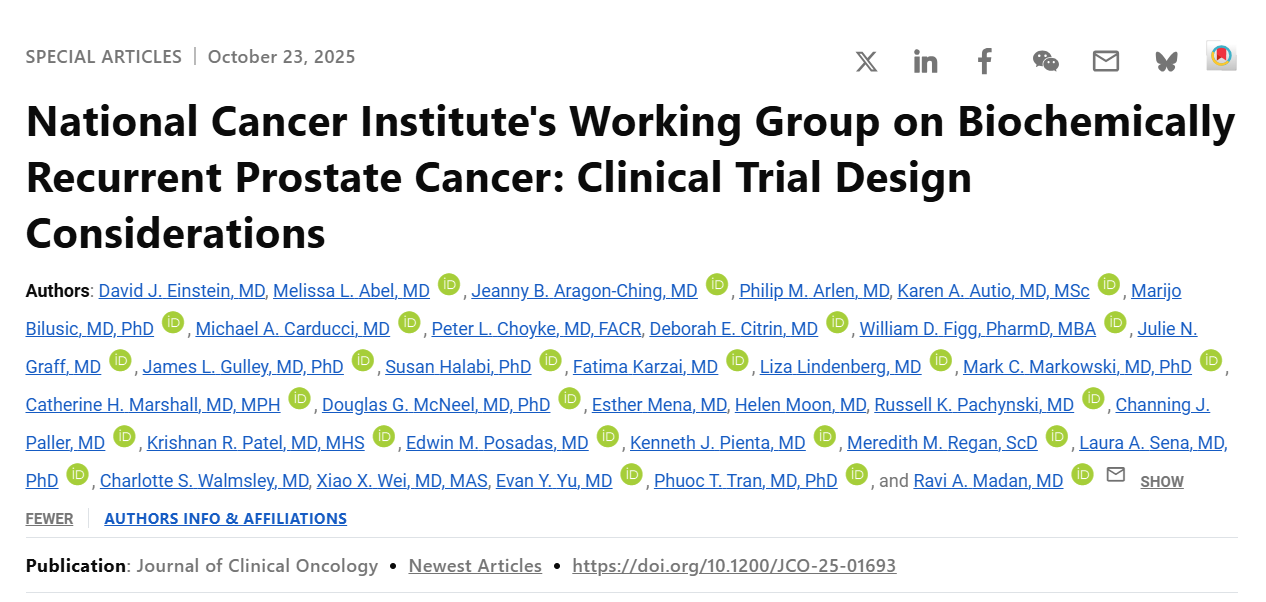Image resolution: width=1266 pixels, height=602 pixels.
Task: Share article on Bluesky butterfly icon
Action: [x=1165, y=62]
